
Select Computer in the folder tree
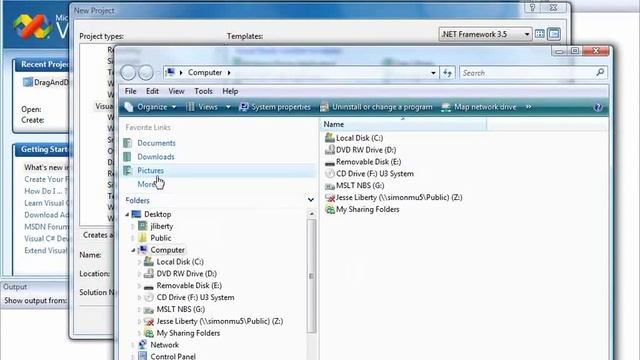pyautogui.click(x=167, y=250)
